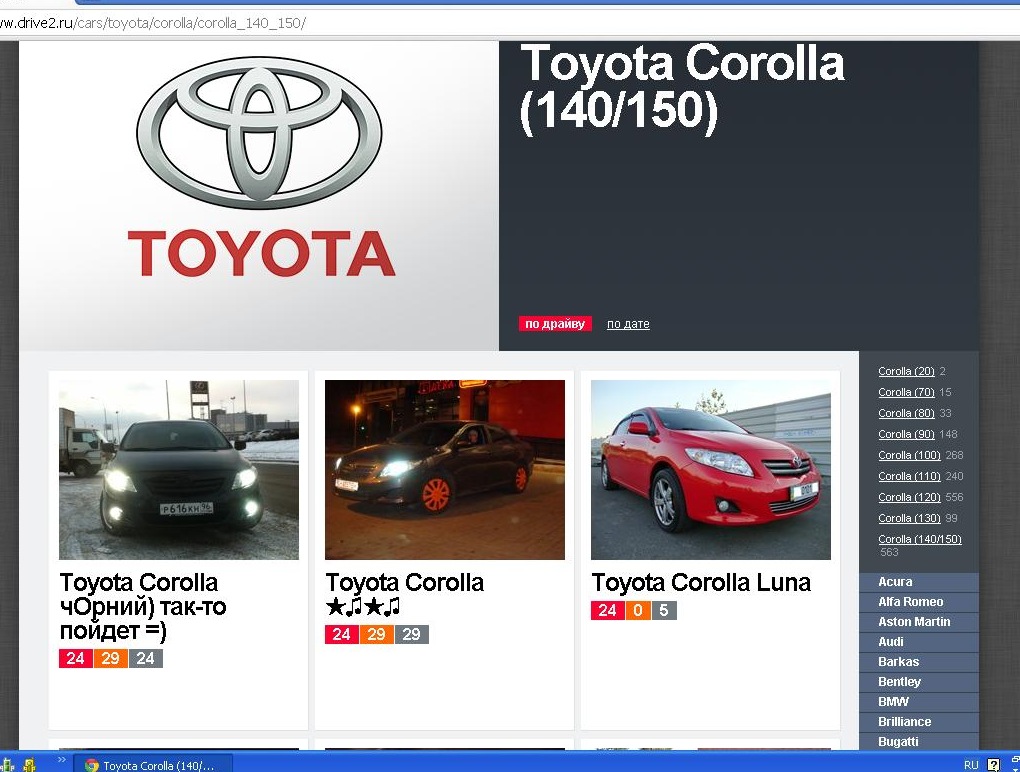Open Corolla (120) generation link
The width and height of the screenshot is (1020, 772).
click(909, 497)
